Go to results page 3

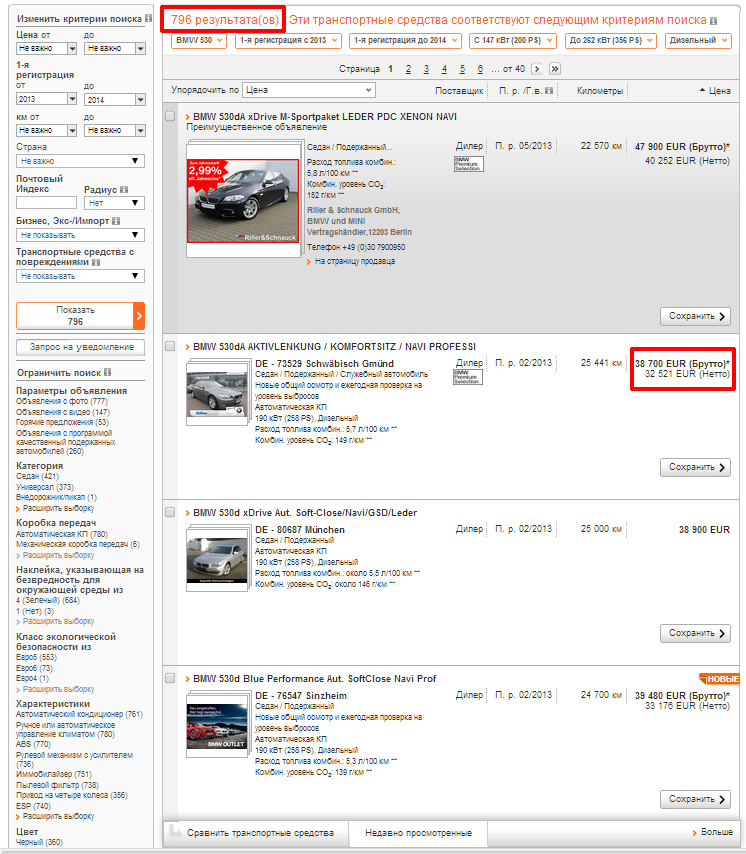click(x=426, y=69)
